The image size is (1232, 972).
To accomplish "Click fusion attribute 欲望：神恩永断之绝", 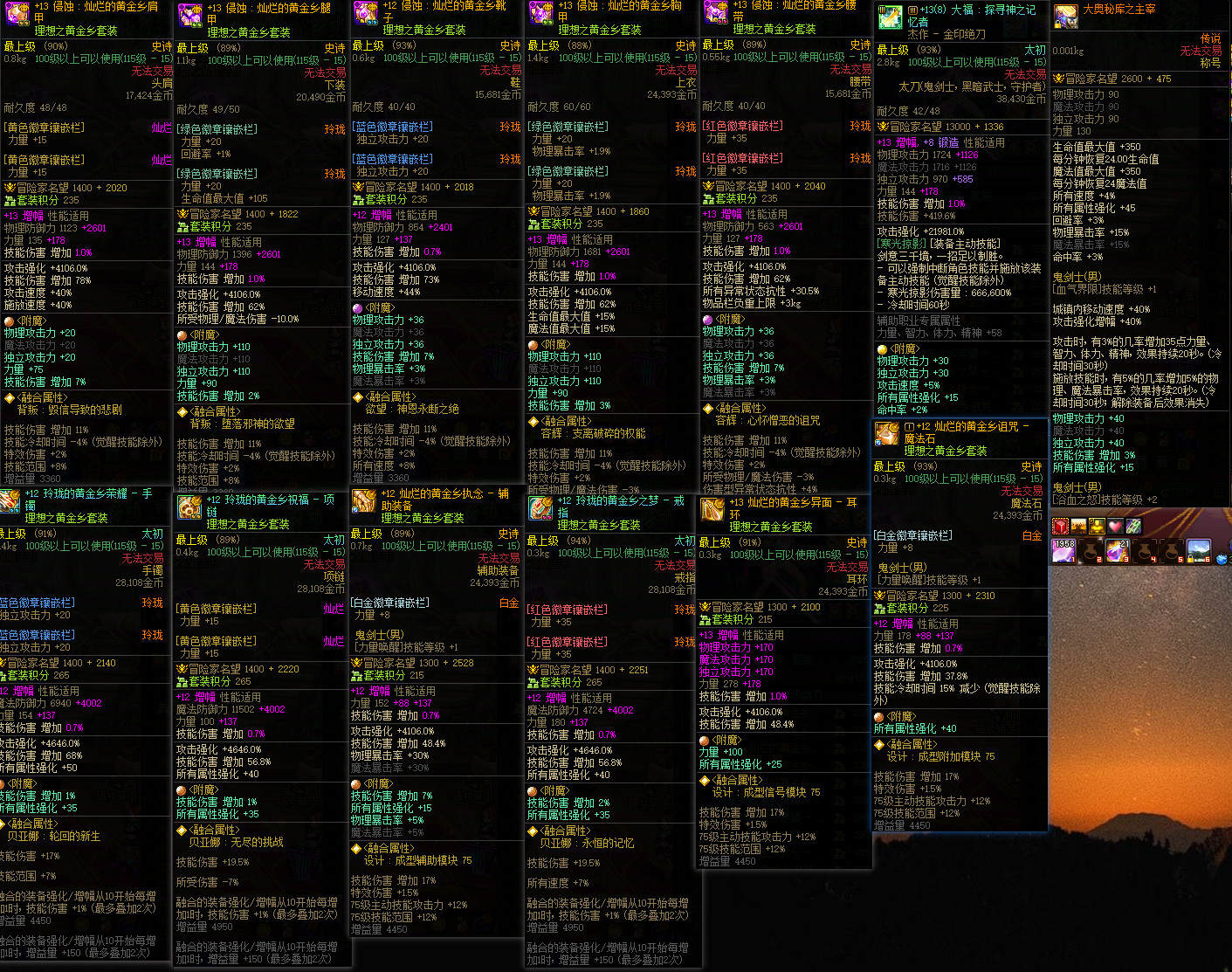I will pos(412,410).
